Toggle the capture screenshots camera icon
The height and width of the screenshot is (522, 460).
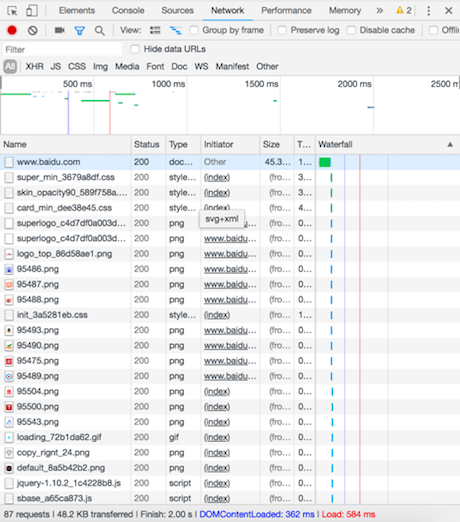60,30
